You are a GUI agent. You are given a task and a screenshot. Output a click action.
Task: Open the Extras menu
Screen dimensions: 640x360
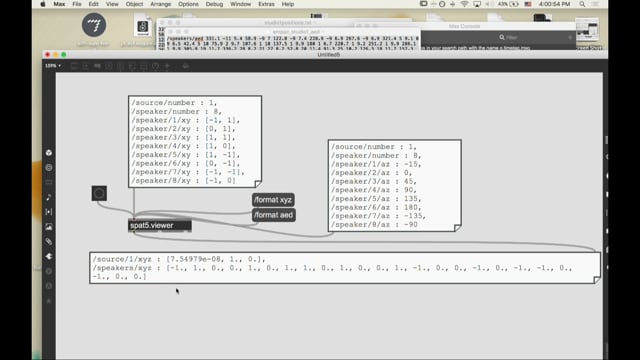pyautogui.click(x=266, y=4)
